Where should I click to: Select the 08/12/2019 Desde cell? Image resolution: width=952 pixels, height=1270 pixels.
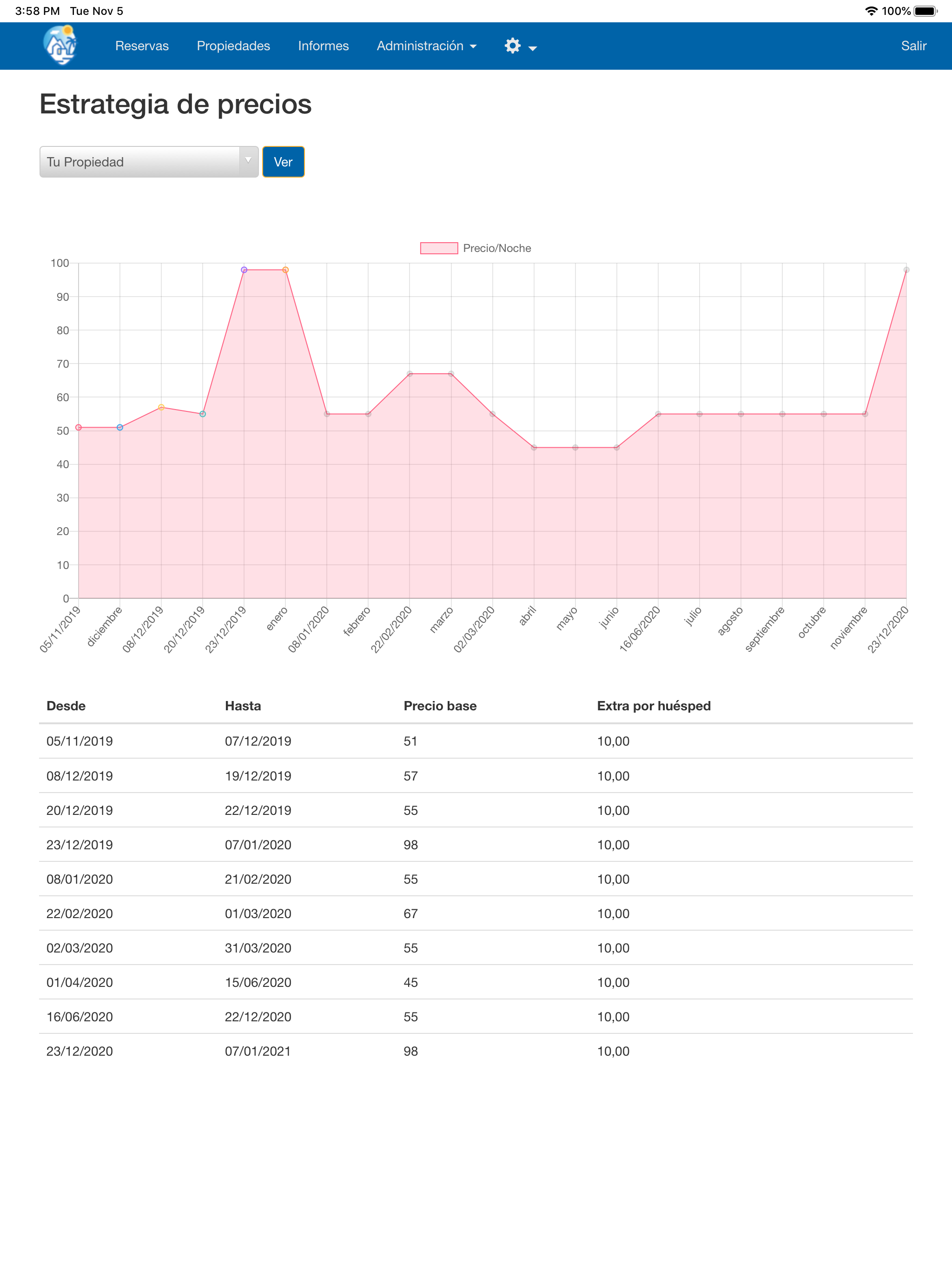click(x=79, y=776)
